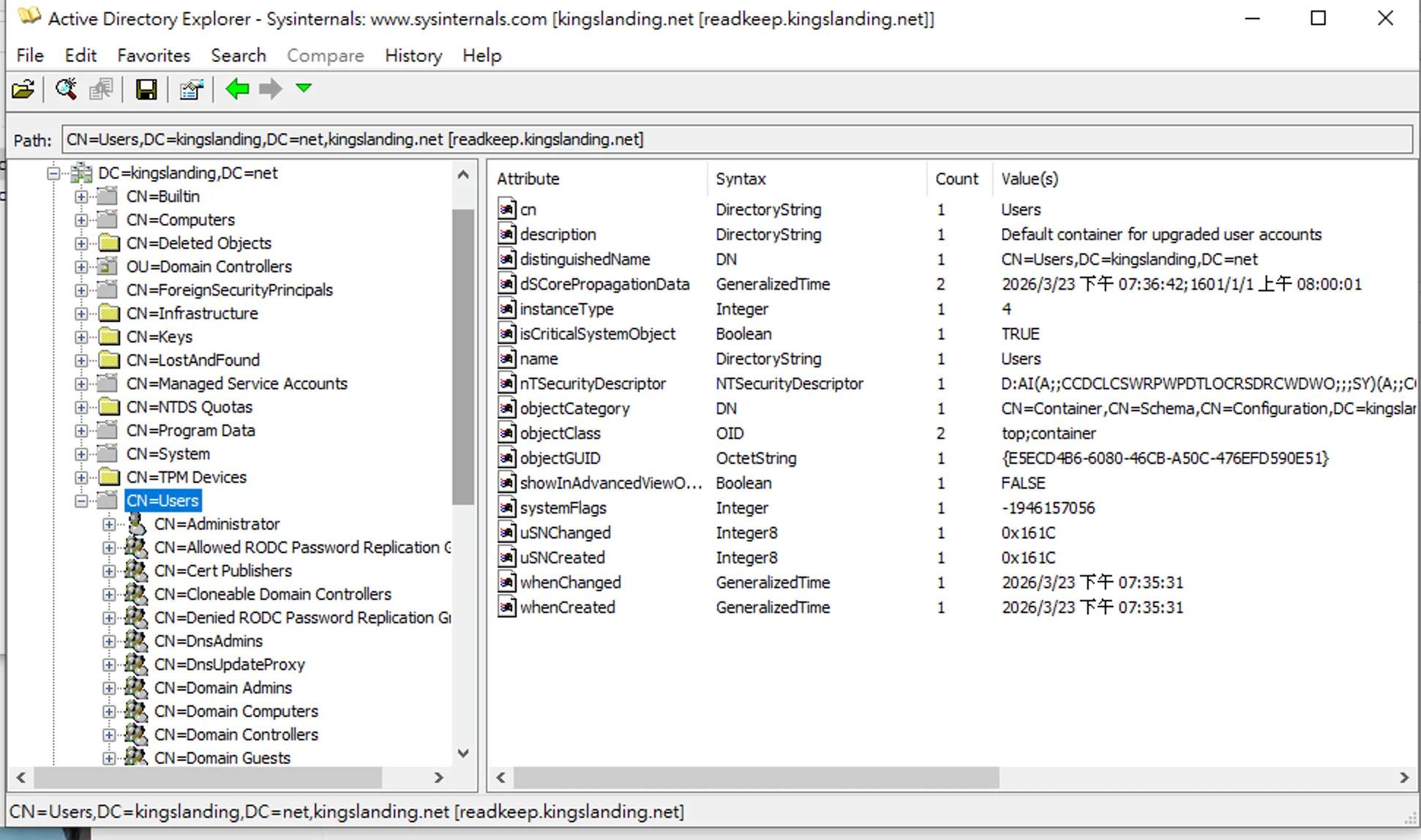Click the Connect (open folder) toolbar icon
This screenshot has height=840, width=1421.
[23, 89]
